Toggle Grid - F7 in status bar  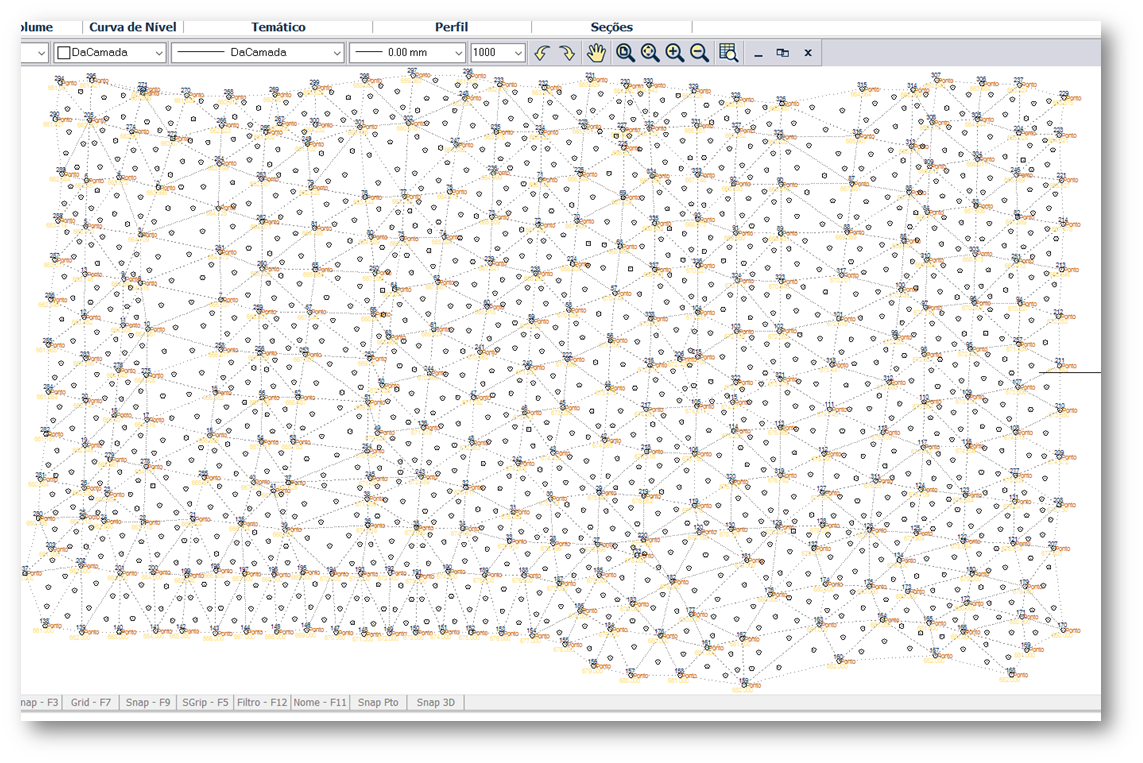(91, 703)
